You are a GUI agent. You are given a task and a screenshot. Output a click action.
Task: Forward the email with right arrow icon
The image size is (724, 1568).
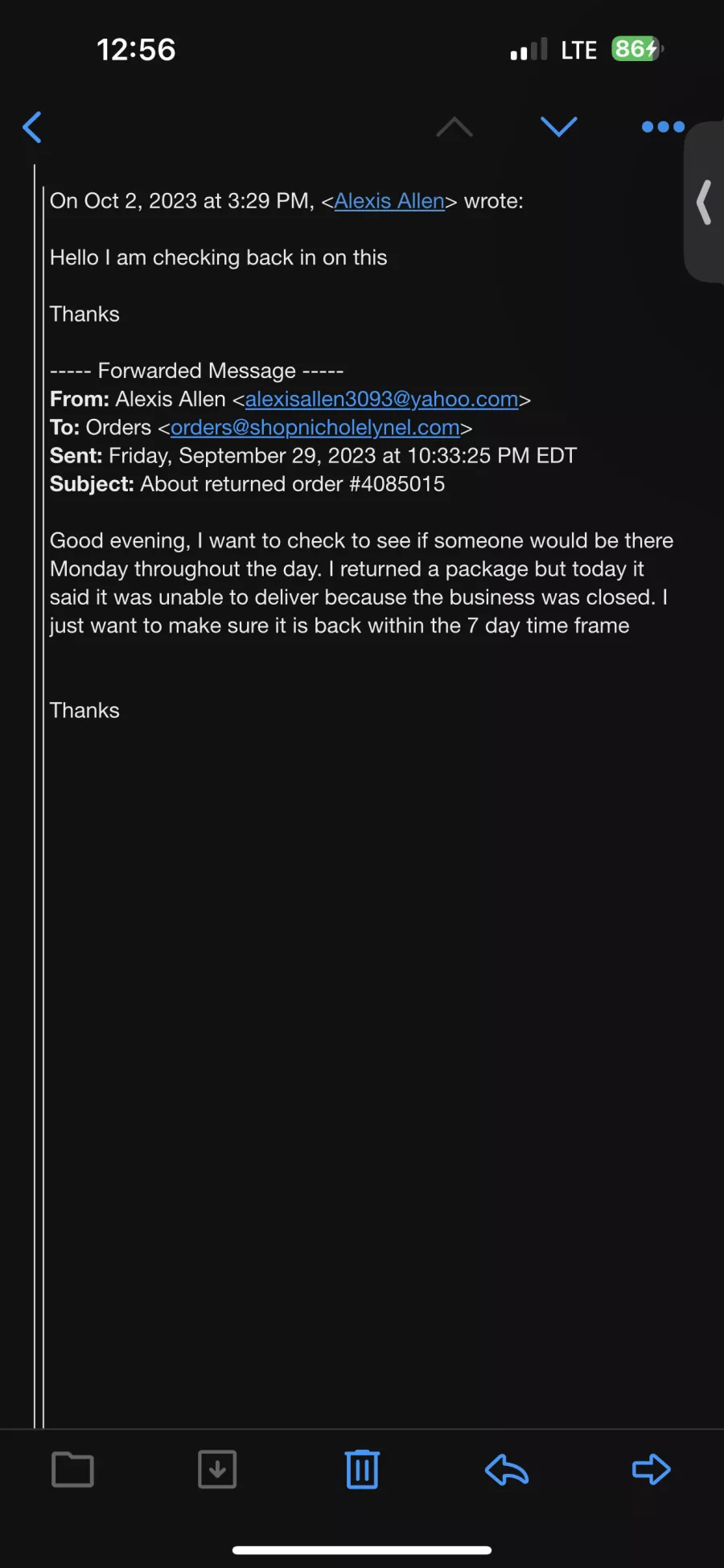651,1470
